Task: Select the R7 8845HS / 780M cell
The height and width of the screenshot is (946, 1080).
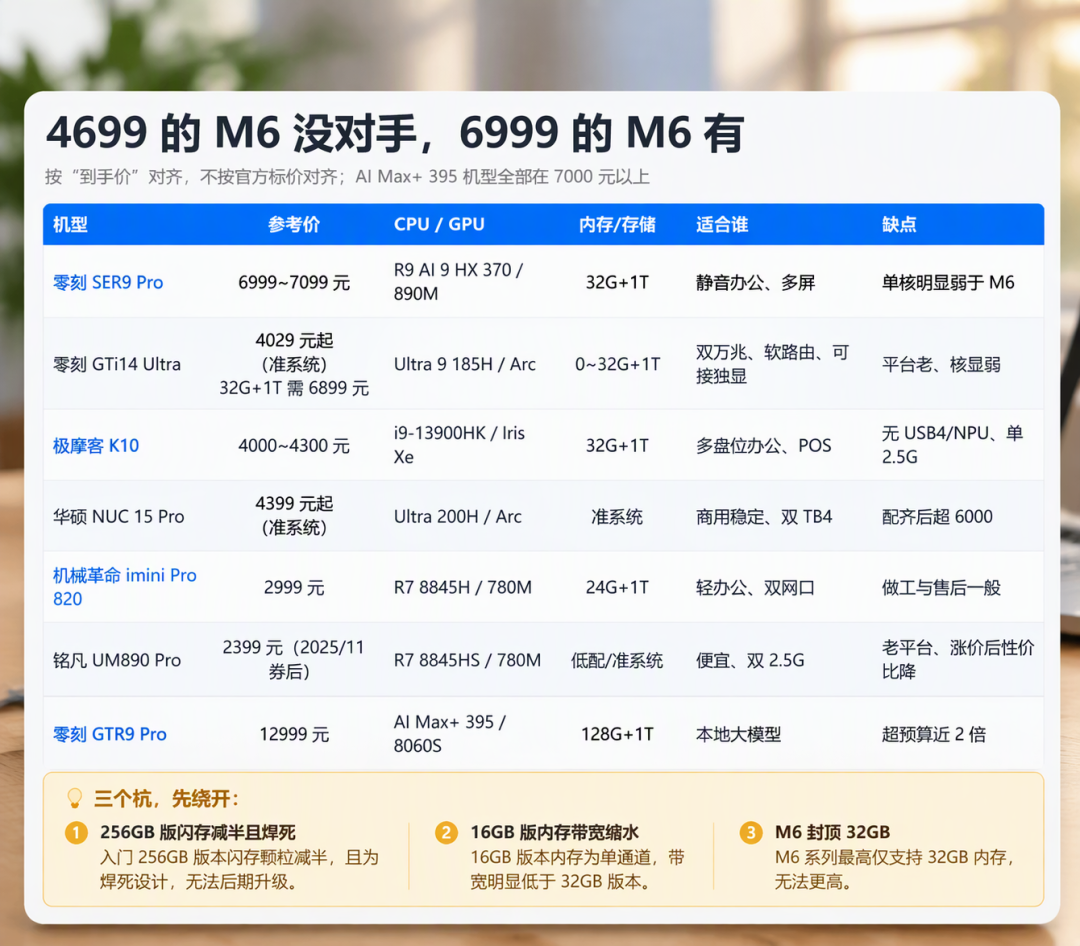Action: point(467,660)
